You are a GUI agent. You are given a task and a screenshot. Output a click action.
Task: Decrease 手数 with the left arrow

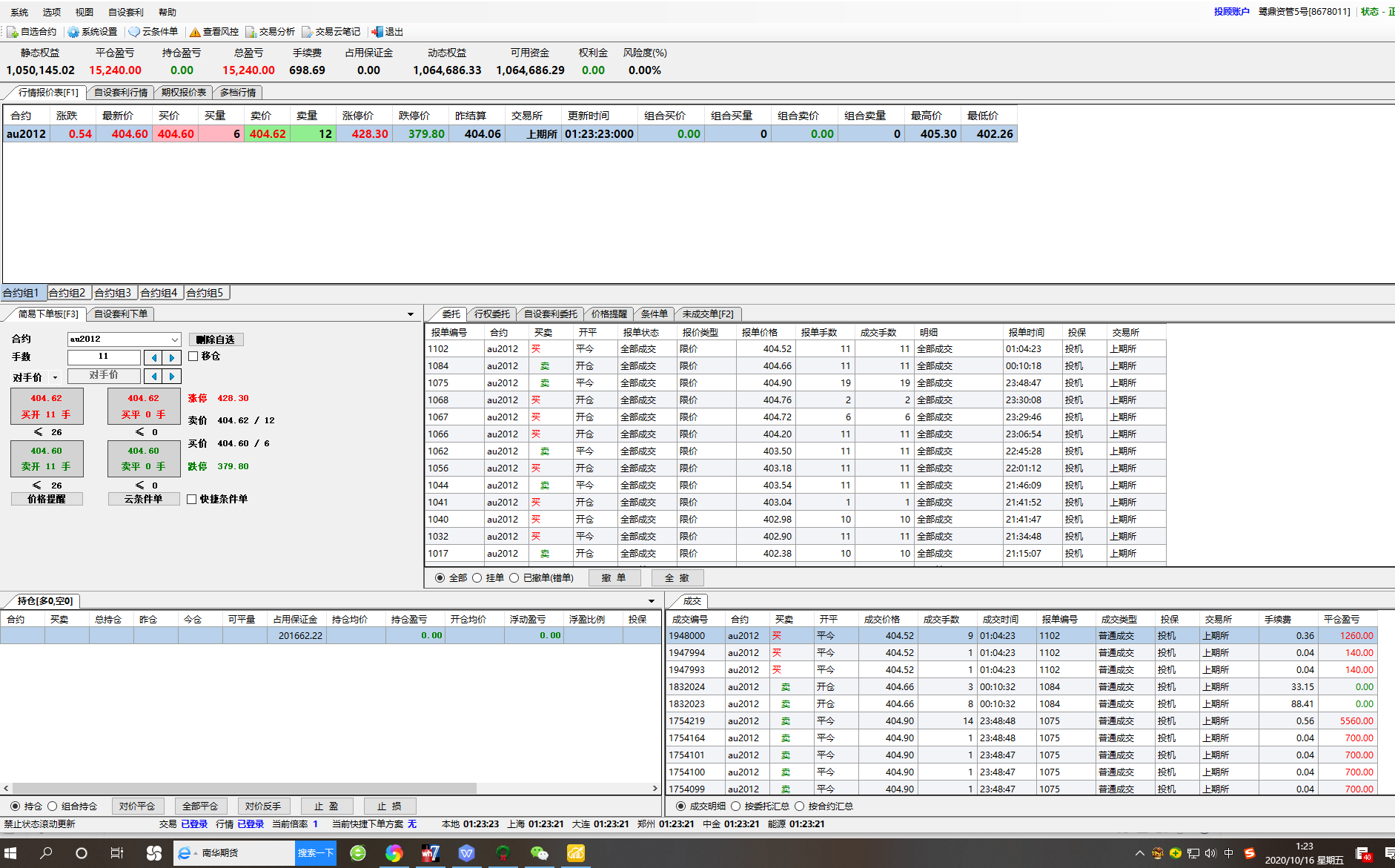[153, 357]
